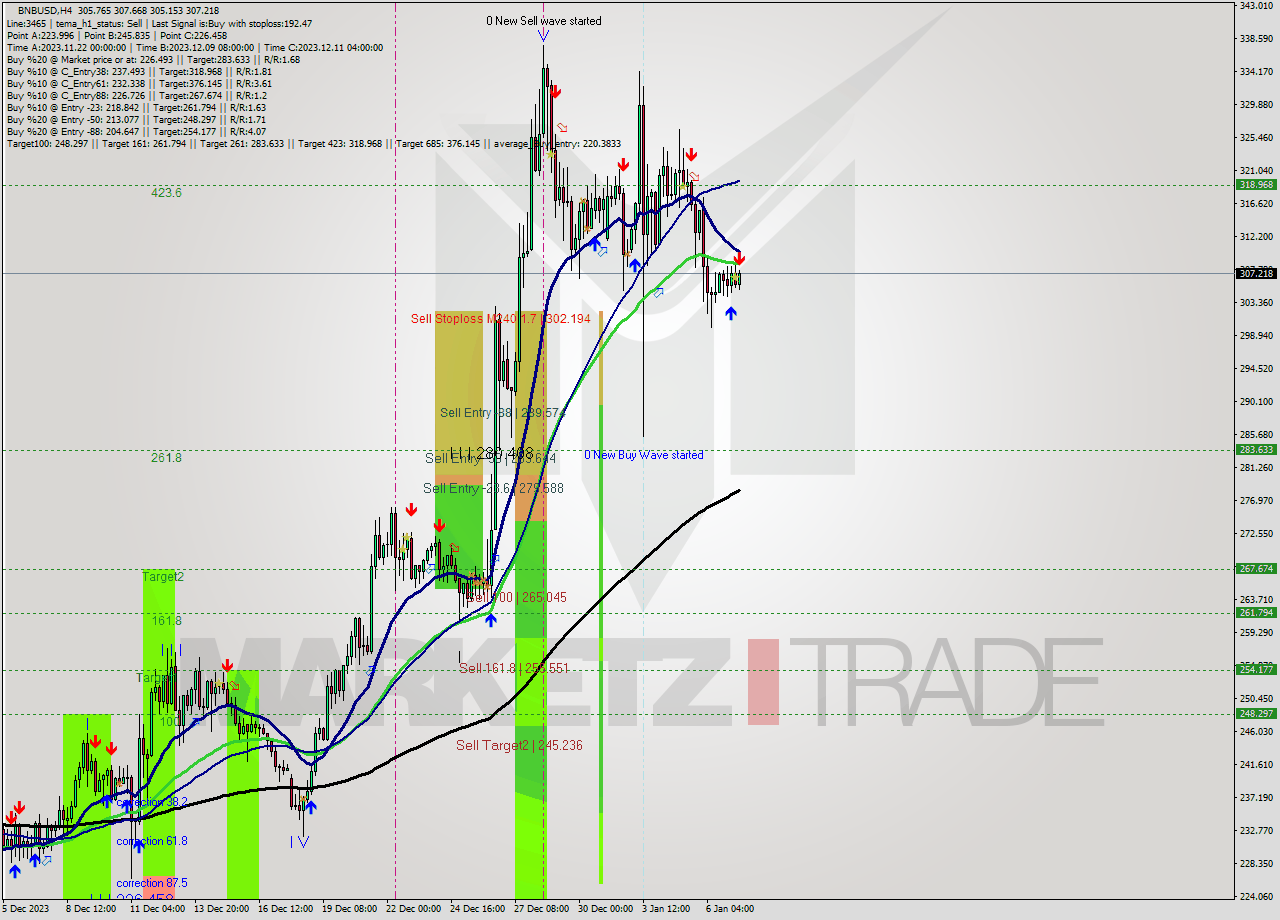Click the '8 Dec 12:00' time label
This screenshot has width=1280, height=920.
92,909
